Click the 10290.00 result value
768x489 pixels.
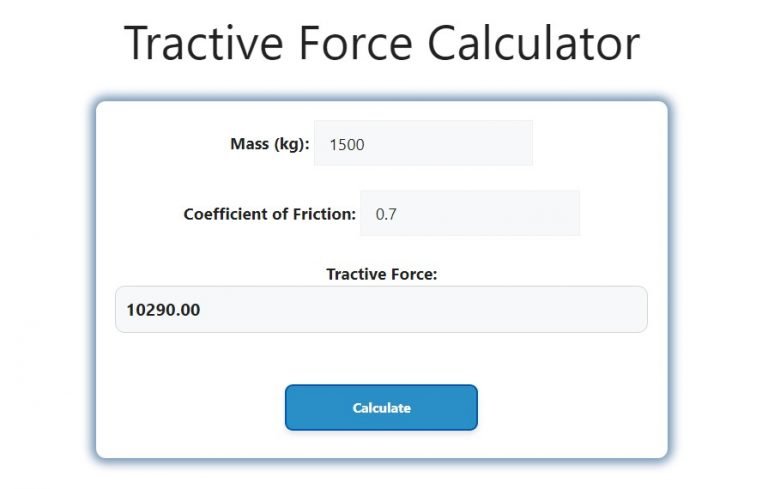[163, 310]
